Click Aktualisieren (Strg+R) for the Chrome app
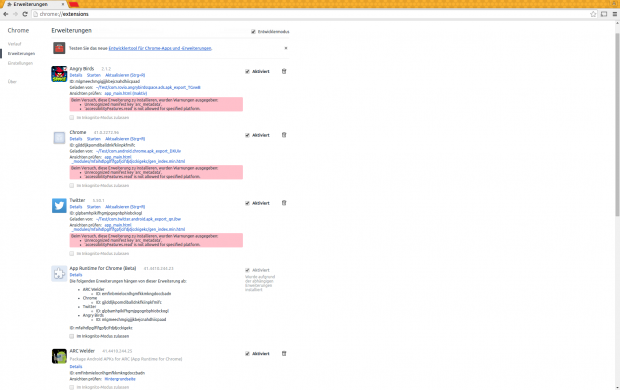 [x=125, y=139]
